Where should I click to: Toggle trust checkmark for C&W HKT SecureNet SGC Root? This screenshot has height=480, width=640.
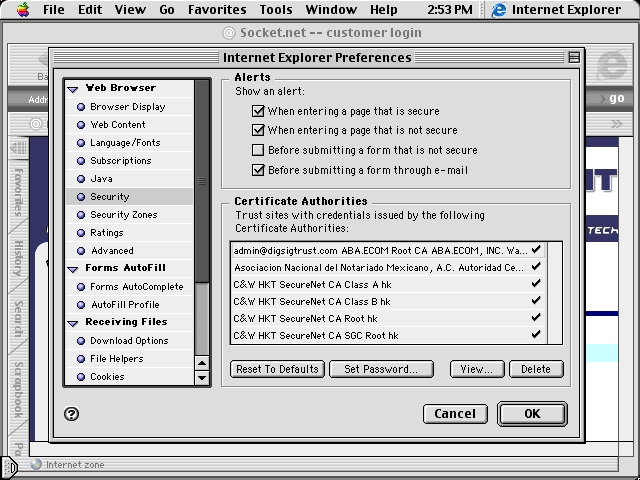click(x=536, y=334)
